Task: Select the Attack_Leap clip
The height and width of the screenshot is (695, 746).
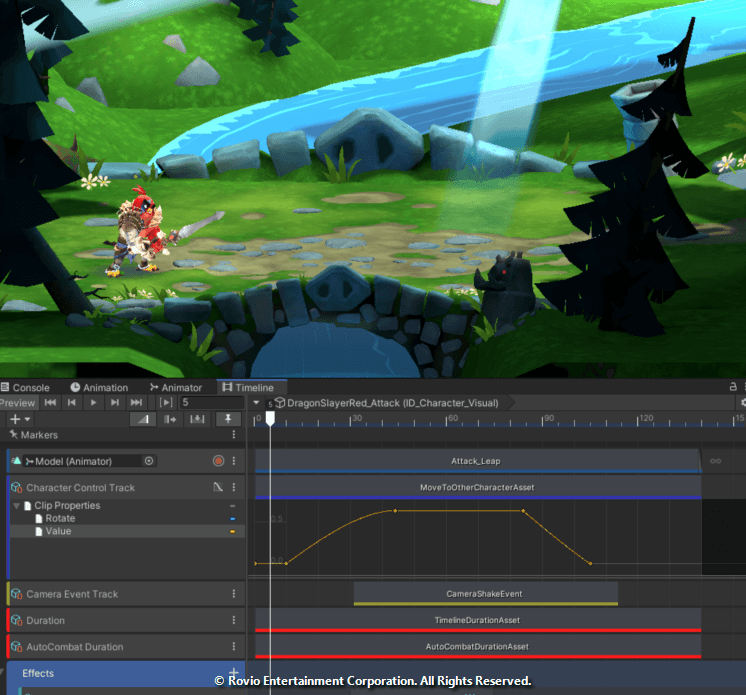Action: [x=476, y=461]
